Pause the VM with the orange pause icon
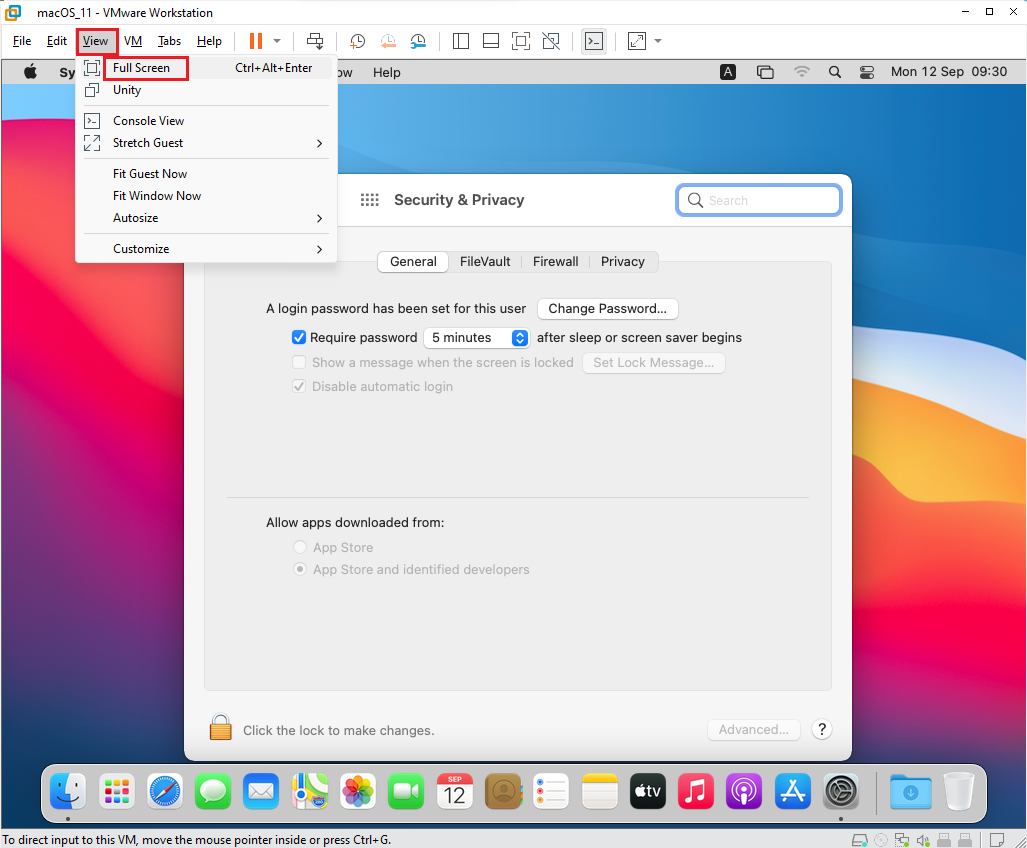 [255, 41]
